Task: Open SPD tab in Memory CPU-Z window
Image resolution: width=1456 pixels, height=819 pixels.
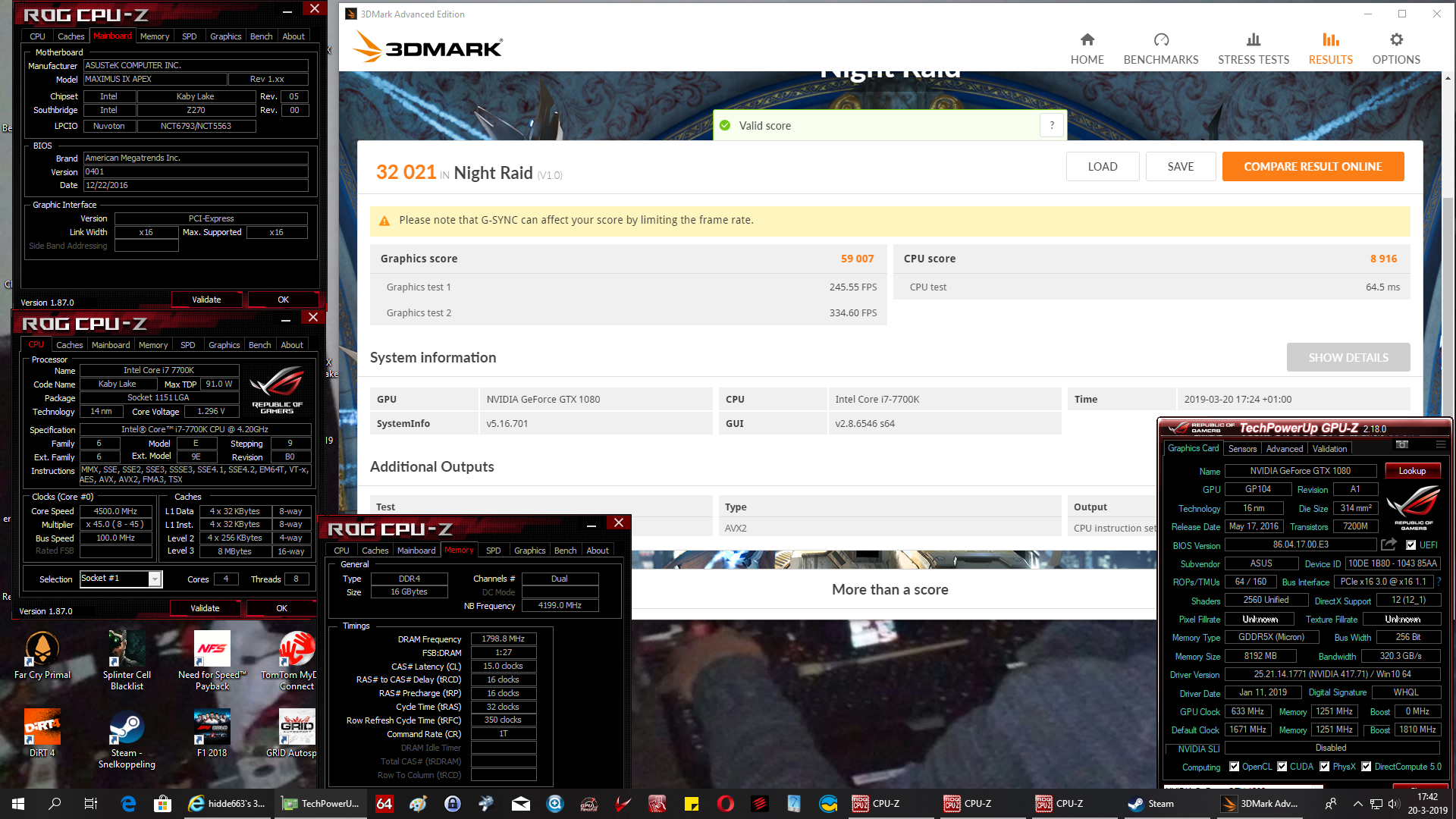Action: click(x=493, y=551)
